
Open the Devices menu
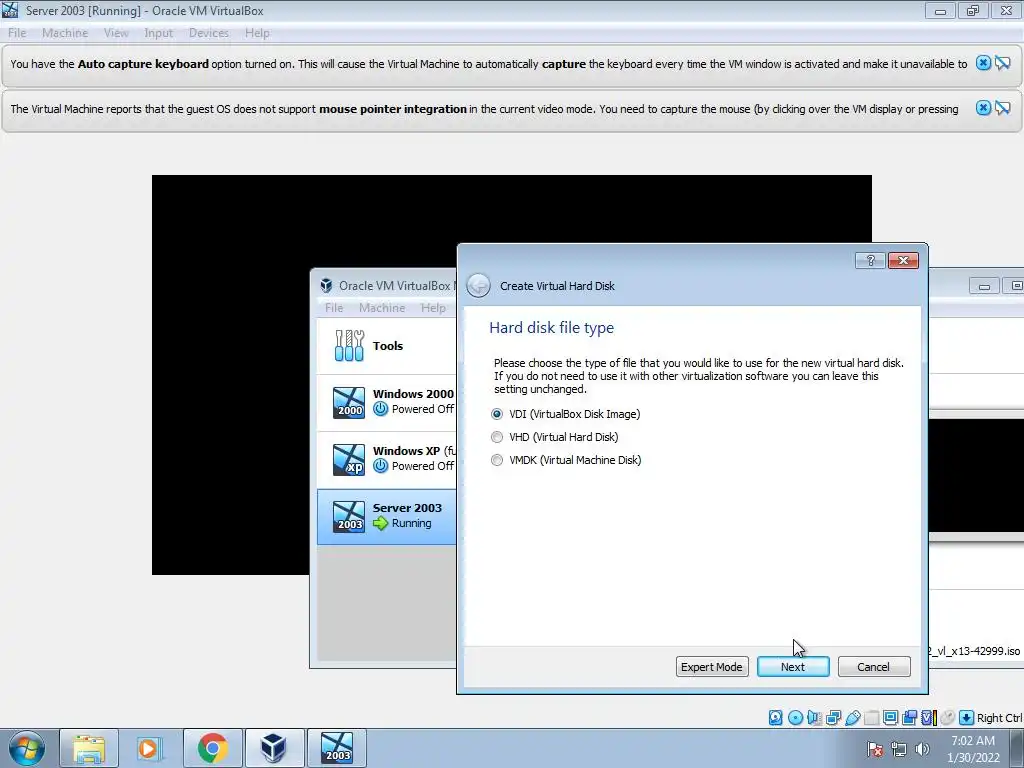click(x=209, y=33)
